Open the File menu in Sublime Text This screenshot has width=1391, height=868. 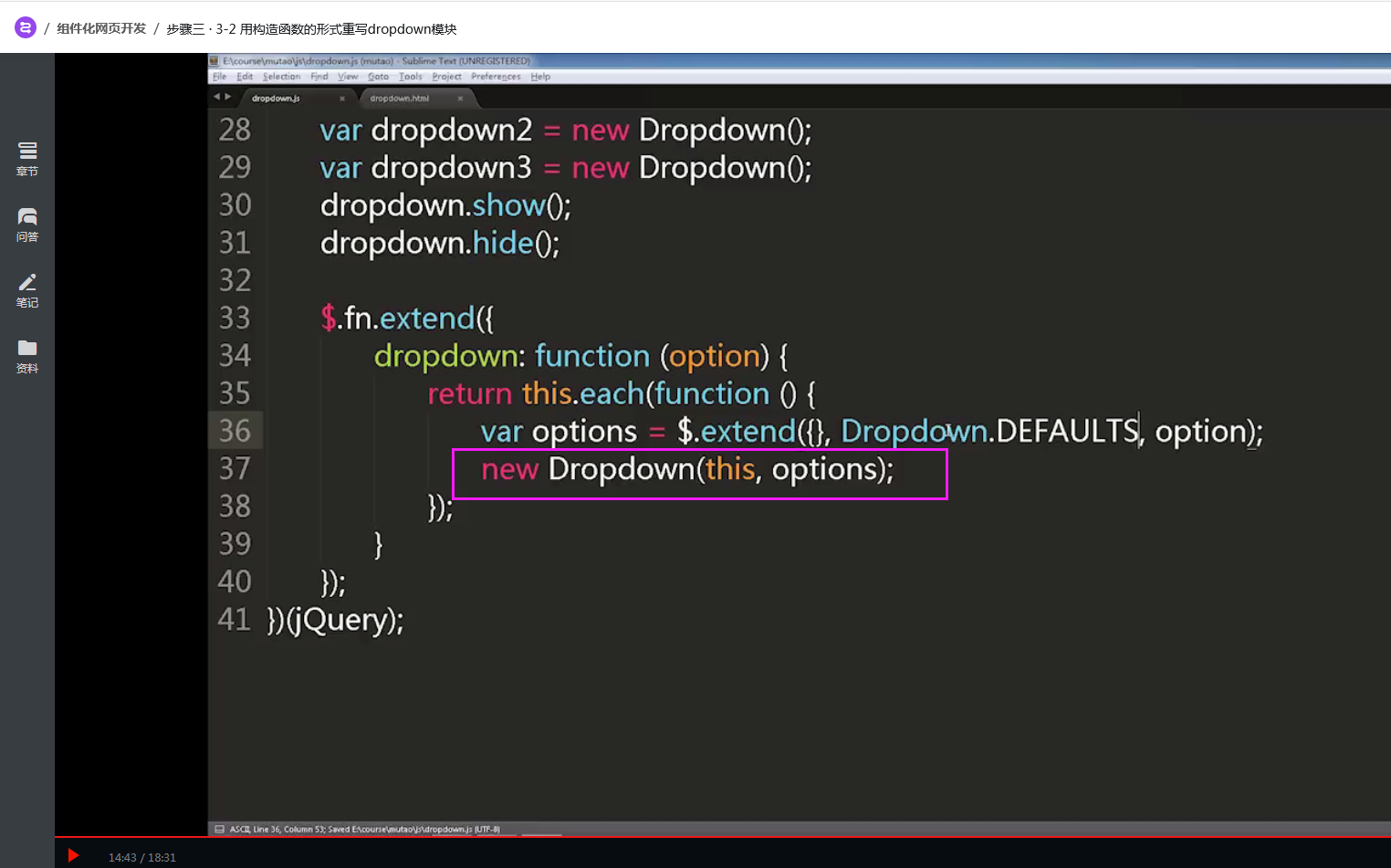click(219, 77)
